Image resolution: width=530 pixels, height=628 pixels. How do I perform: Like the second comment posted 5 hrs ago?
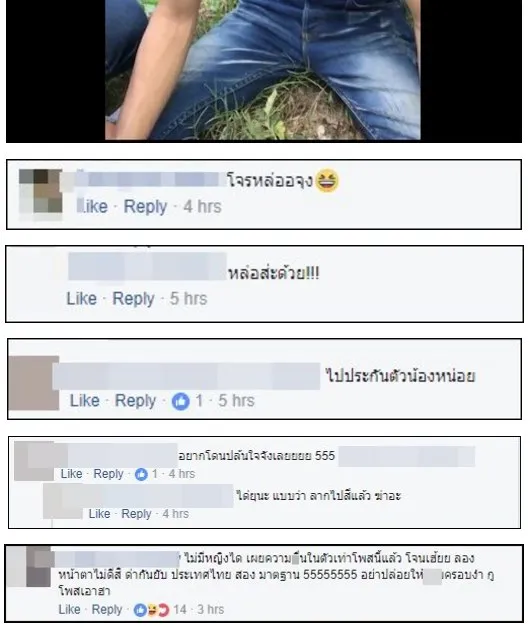tap(82, 299)
